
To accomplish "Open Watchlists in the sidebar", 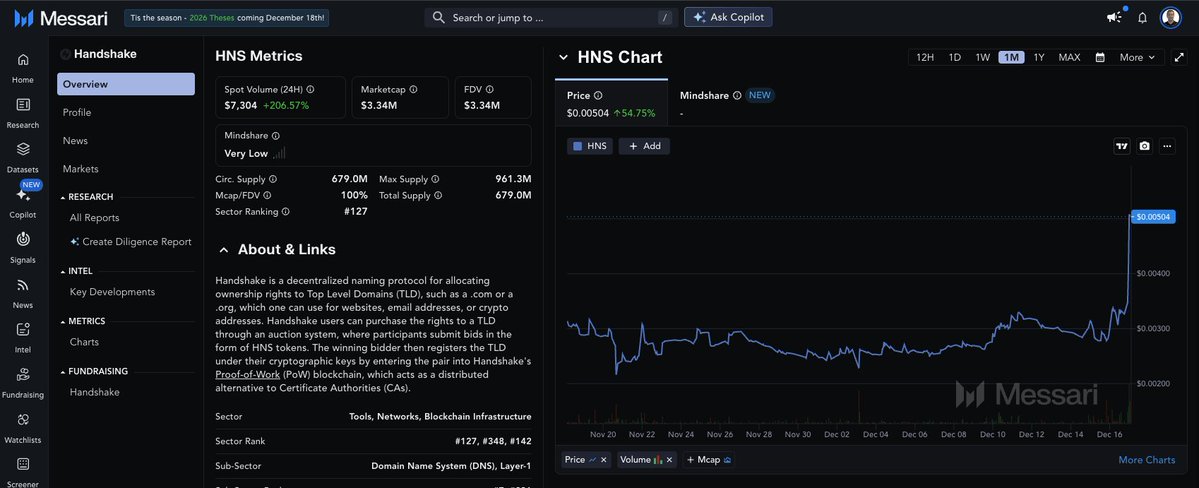I will pos(23,428).
